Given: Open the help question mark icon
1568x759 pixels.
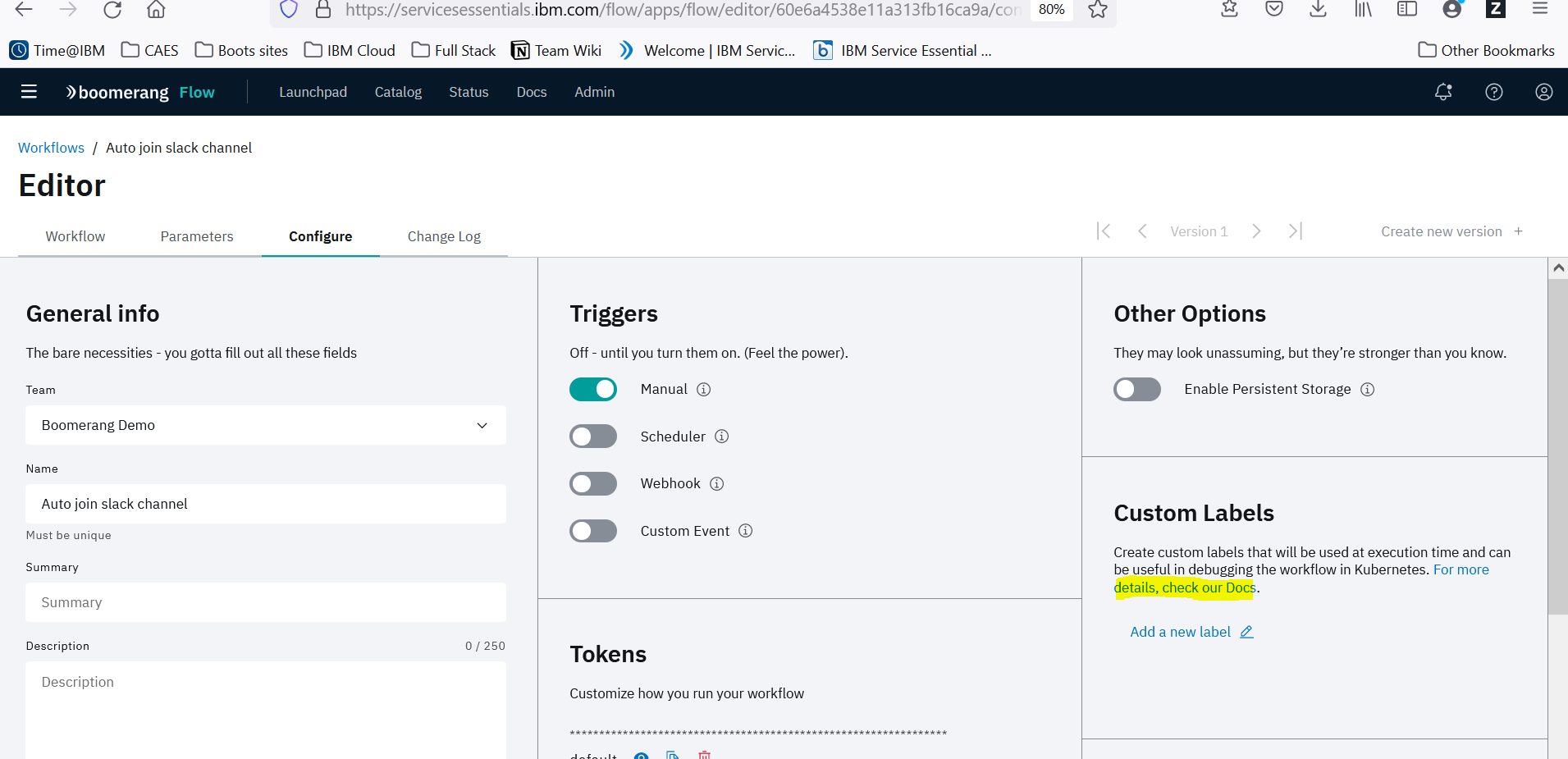Looking at the screenshot, I should pyautogui.click(x=1494, y=92).
